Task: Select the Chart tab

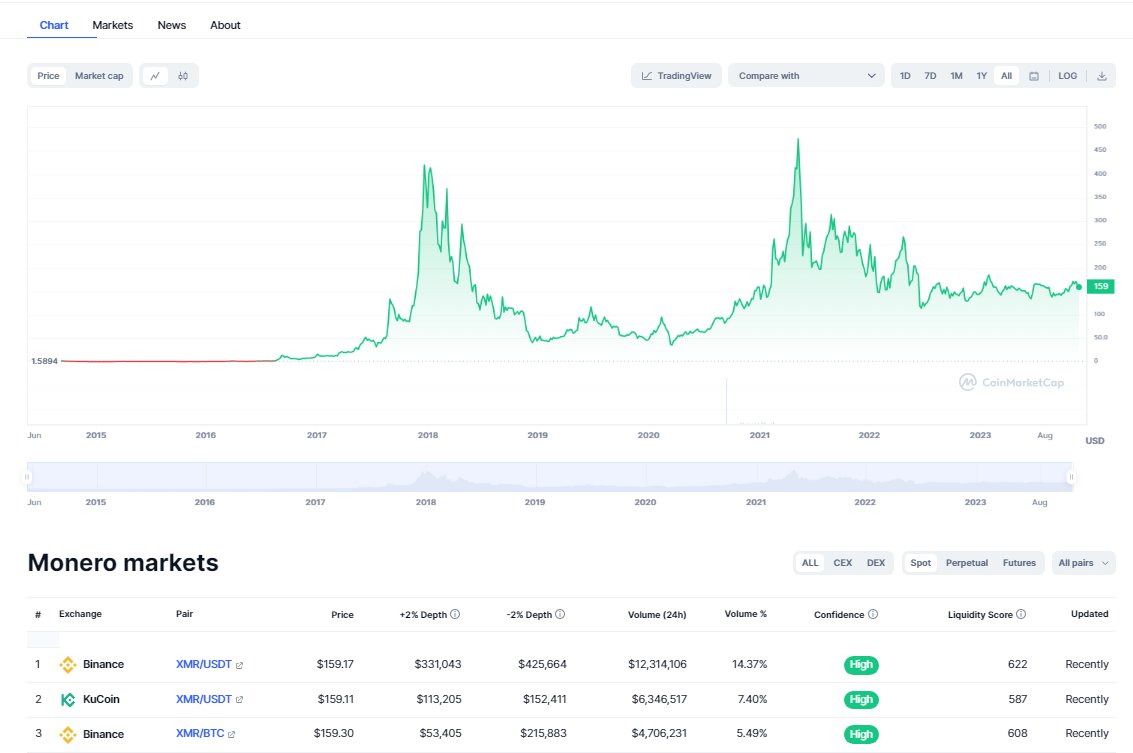Action: click(x=54, y=25)
